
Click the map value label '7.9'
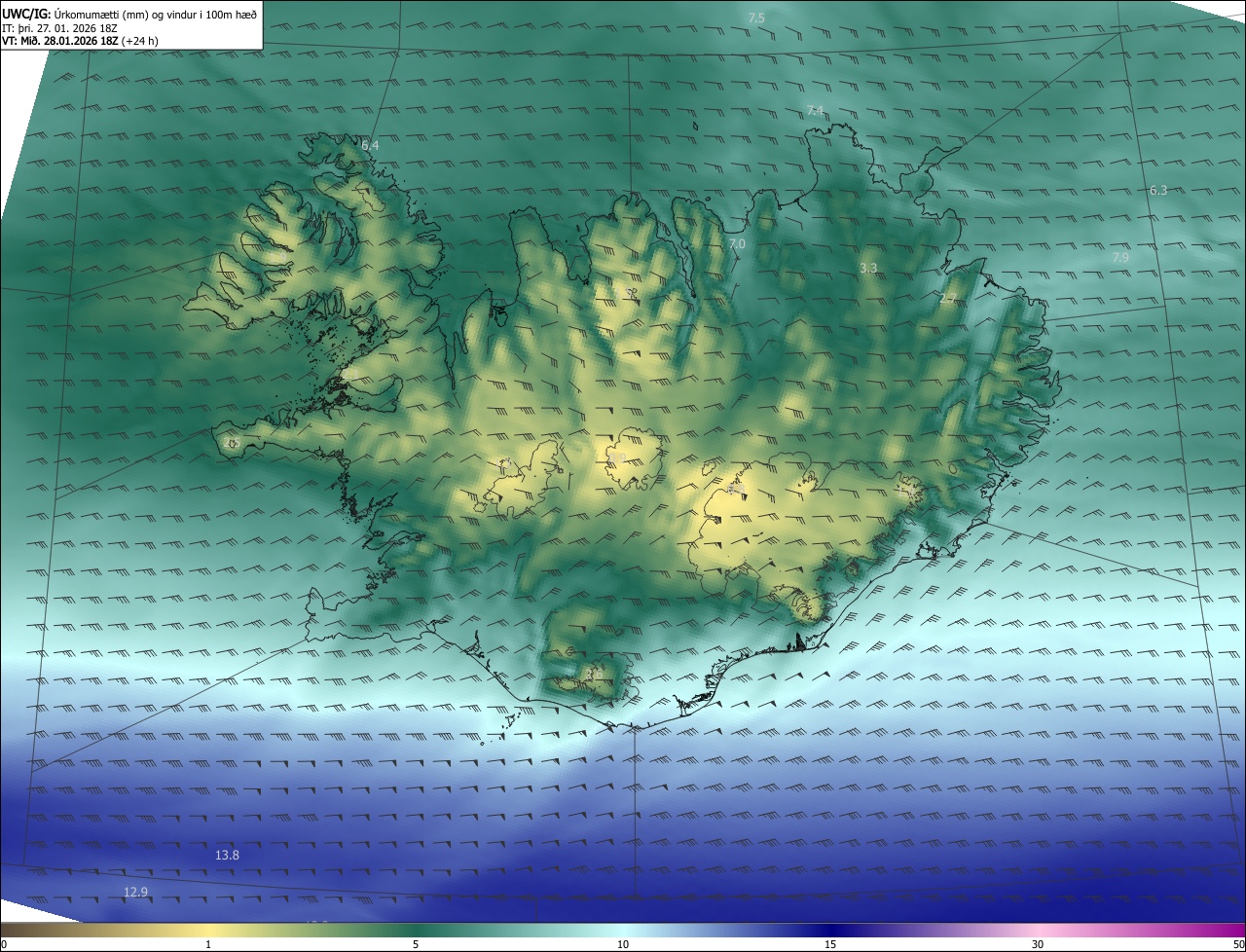pos(1120,257)
